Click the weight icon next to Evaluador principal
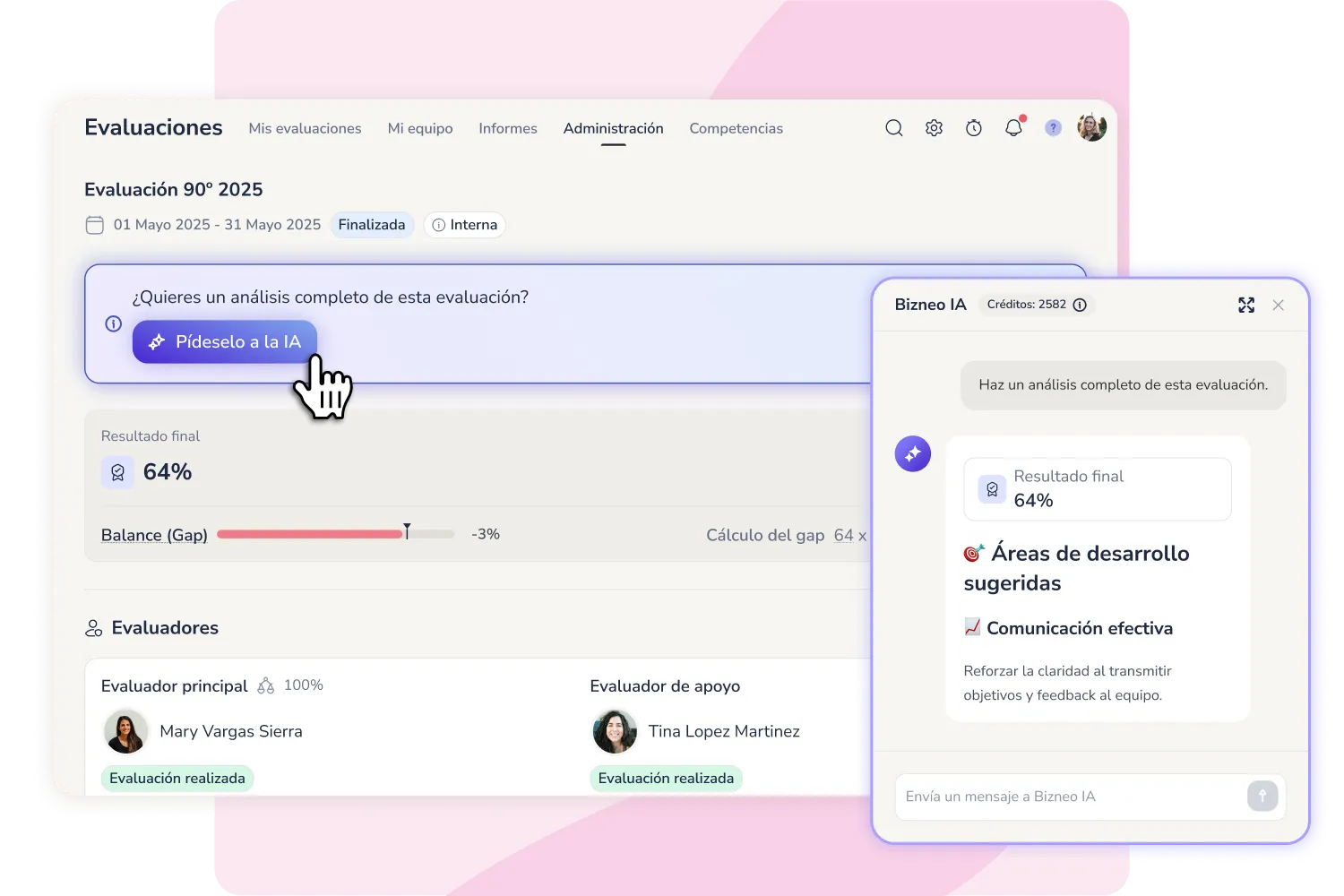 [266, 685]
